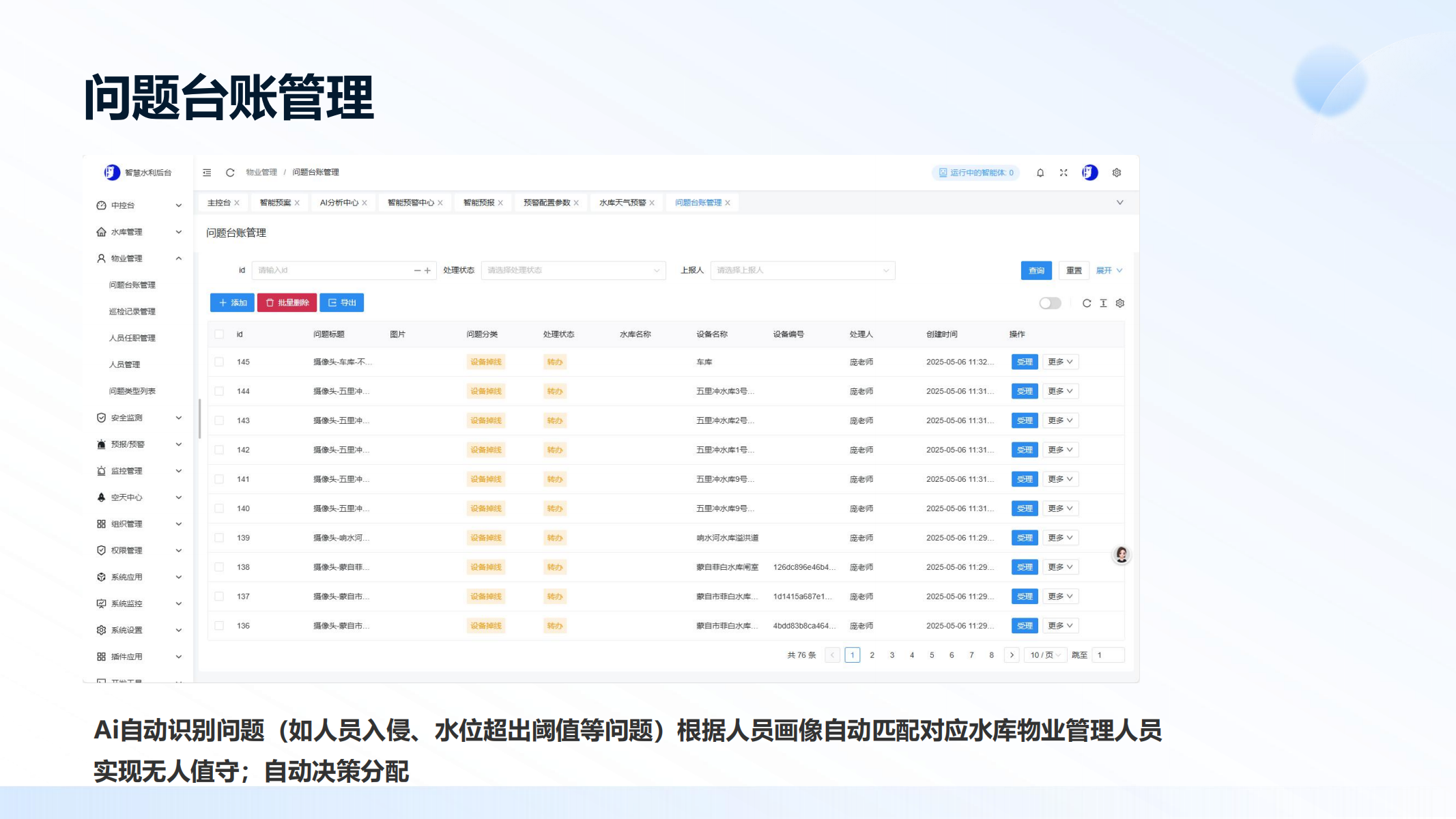Screen dimensions: 1456x819
Task: Toggle the switch above the table
Action: (x=1050, y=303)
